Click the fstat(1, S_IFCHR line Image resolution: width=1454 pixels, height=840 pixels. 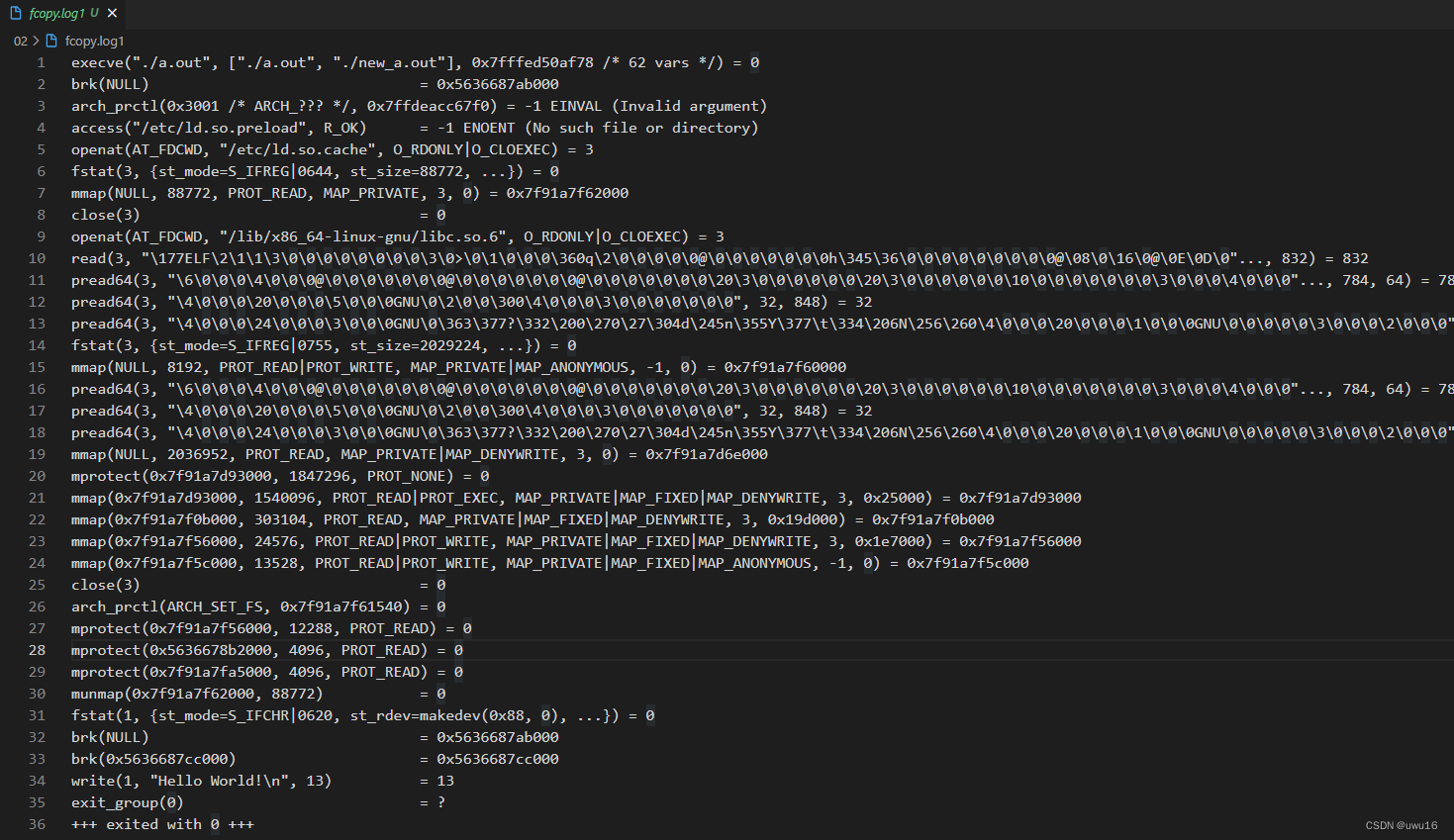click(x=363, y=715)
